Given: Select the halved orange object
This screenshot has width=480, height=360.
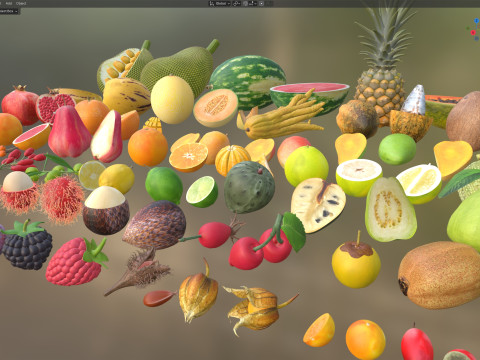Looking at the screenshot, I should [x=188, y=157].
